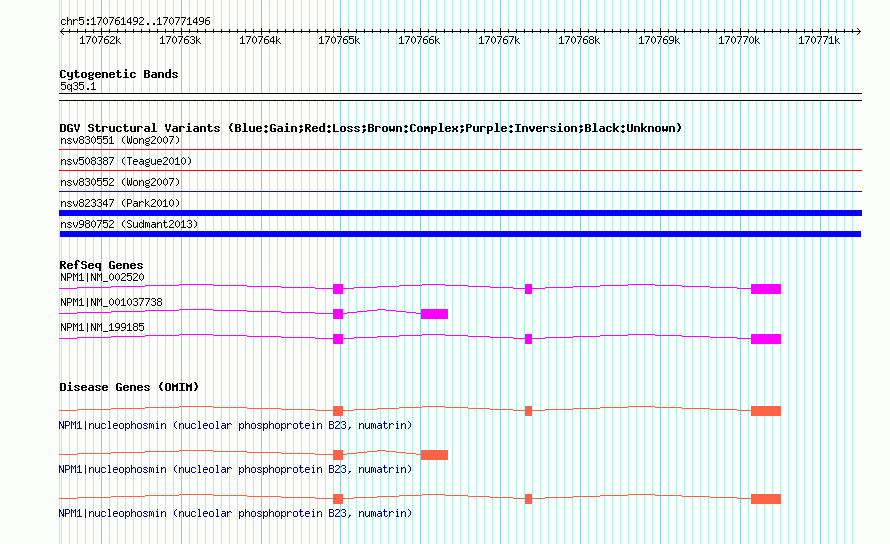The width and height of the screenshot is (890, 544).
Task: Click the wide NM_199185 exon near 170770k
Action: (x=766, y=339)
